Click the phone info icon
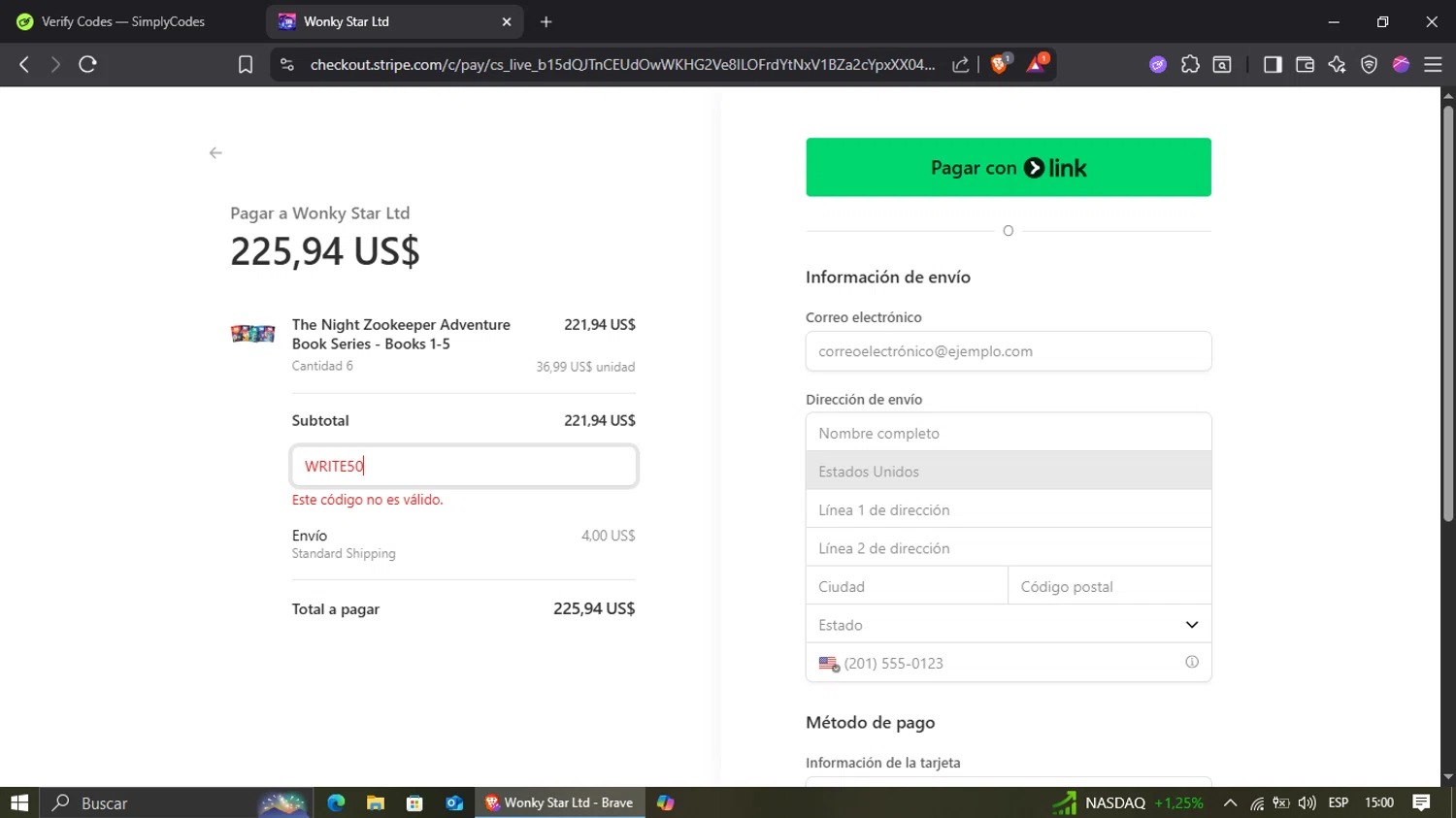This screenshot has height=818, width=1456. [1192, 662]
